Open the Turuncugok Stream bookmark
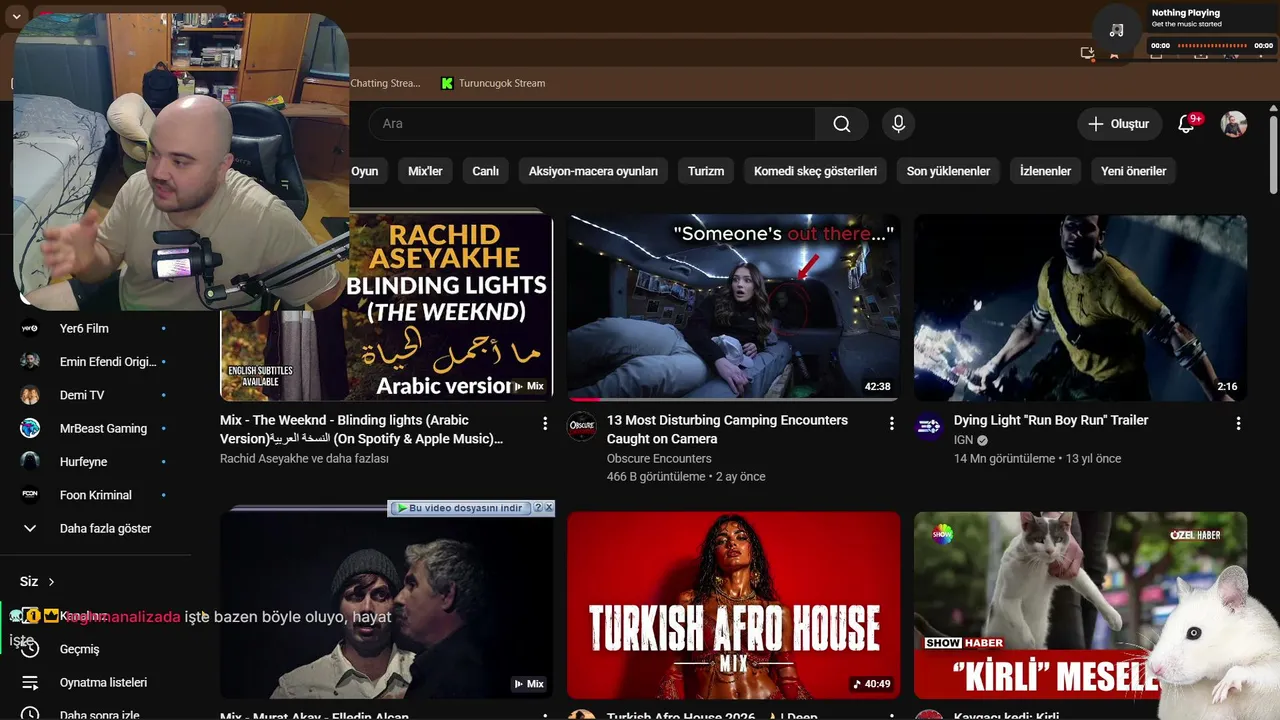Image resolution: width=1280 pixels, height=720 pixels. [493, 83]
